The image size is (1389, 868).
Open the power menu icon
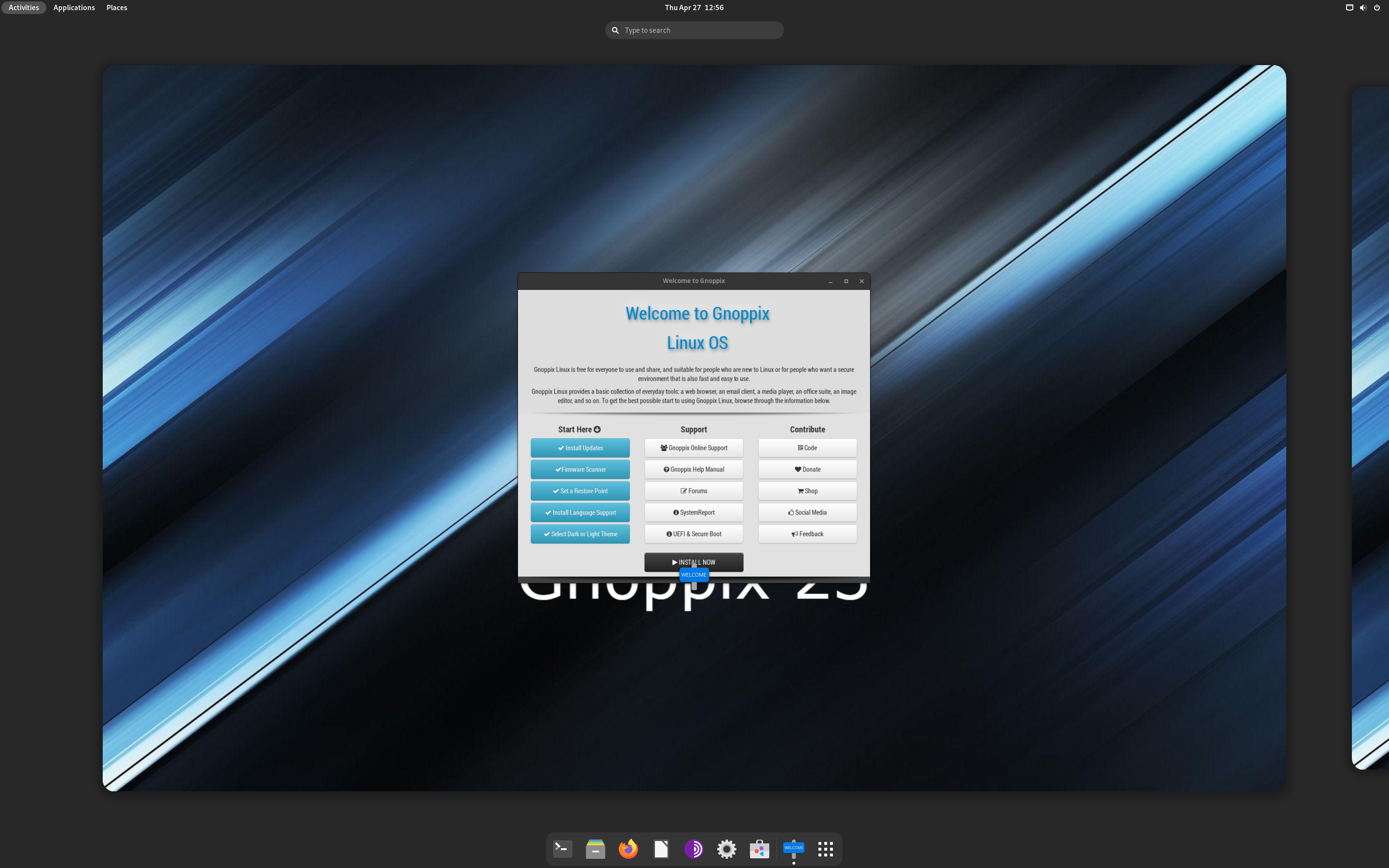[1376, 7]
